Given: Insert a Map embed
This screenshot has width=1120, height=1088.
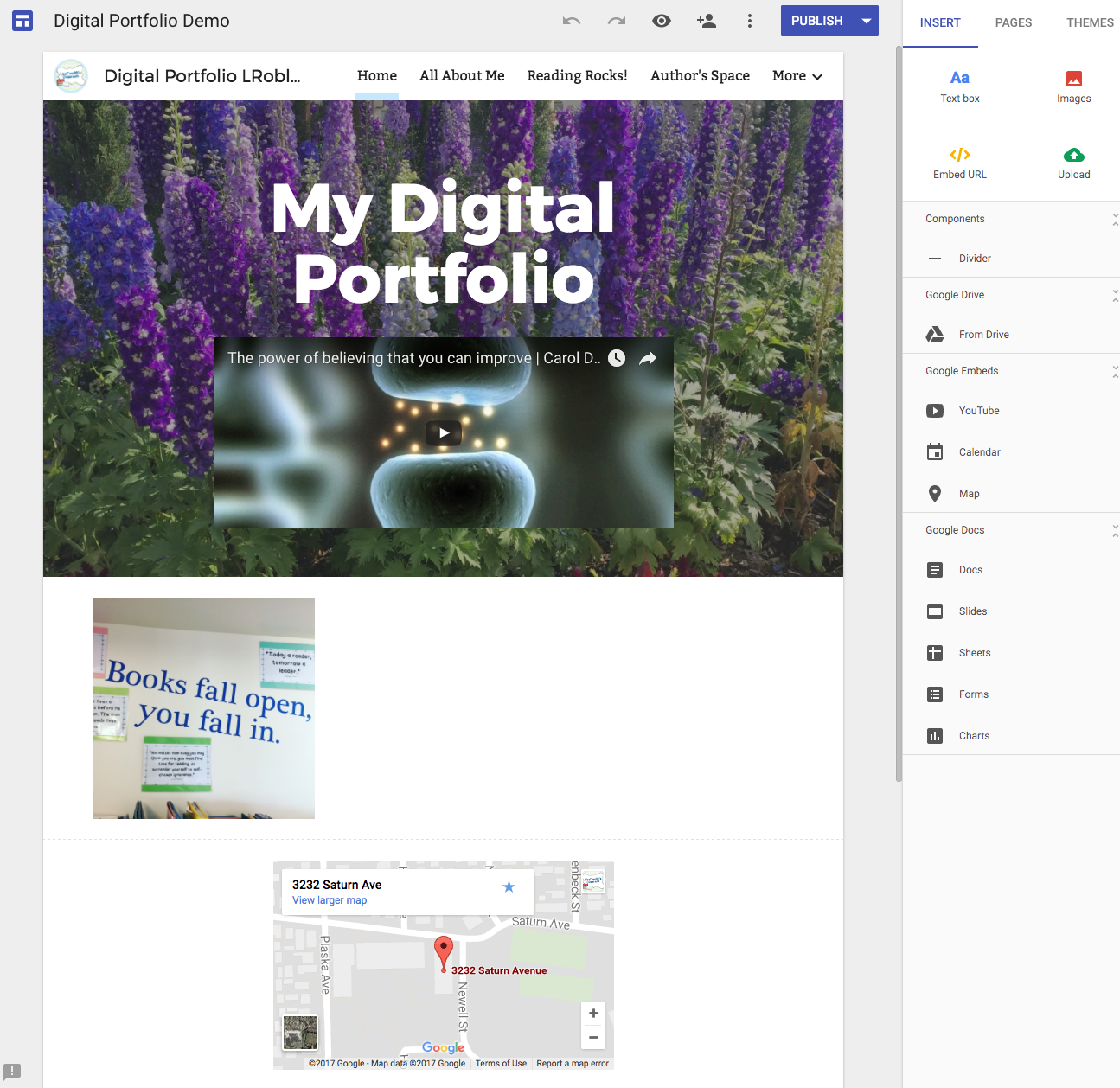Looking at the screenshot, I should tap(970, 493).
